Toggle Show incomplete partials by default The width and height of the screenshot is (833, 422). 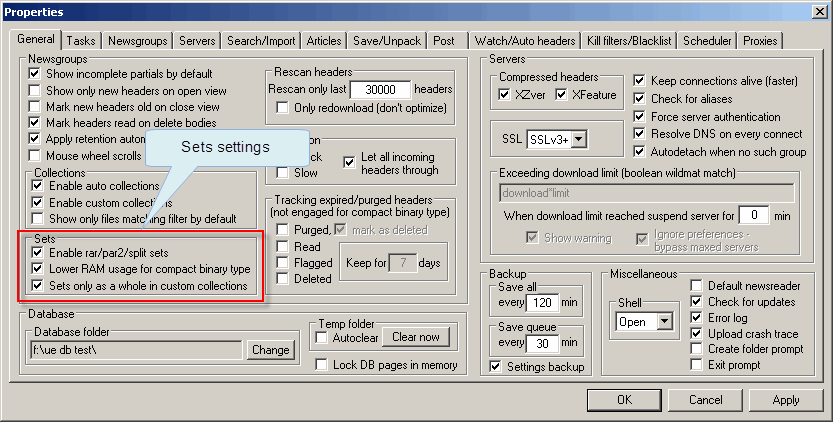point(35,74)
